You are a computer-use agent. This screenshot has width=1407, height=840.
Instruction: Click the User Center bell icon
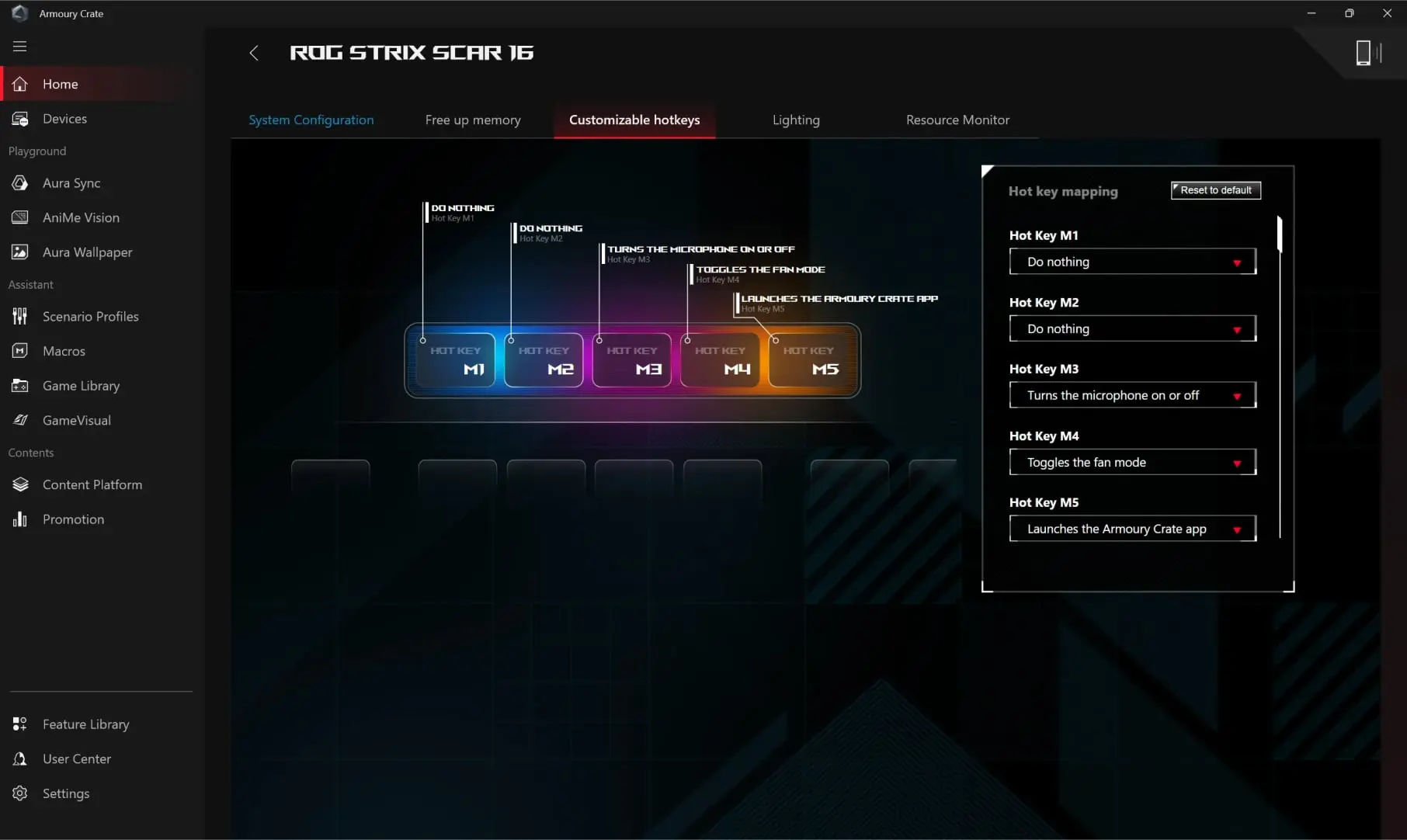[20, 758]
